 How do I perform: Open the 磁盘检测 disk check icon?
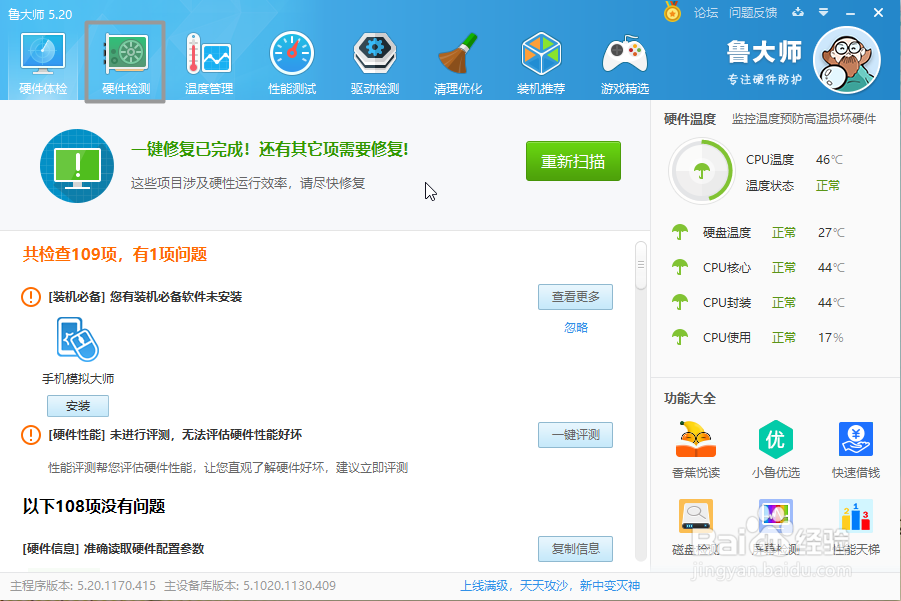pyautogui.click(x=696, y=516)
